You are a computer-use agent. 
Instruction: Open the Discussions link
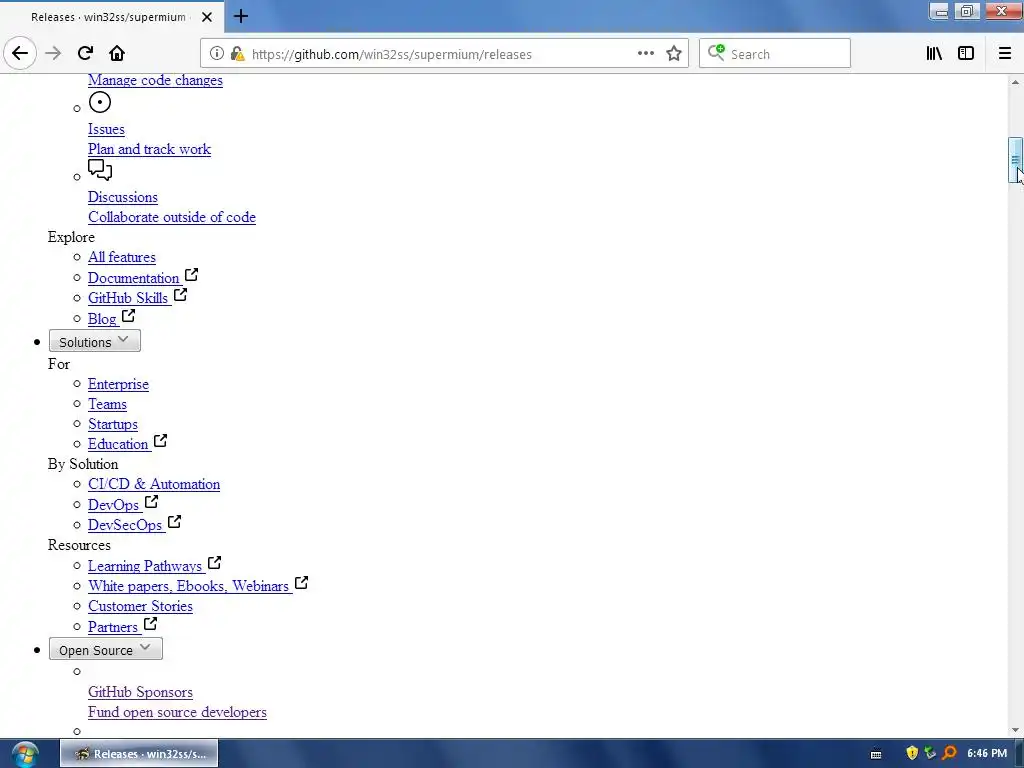click(x=123, y=197)
